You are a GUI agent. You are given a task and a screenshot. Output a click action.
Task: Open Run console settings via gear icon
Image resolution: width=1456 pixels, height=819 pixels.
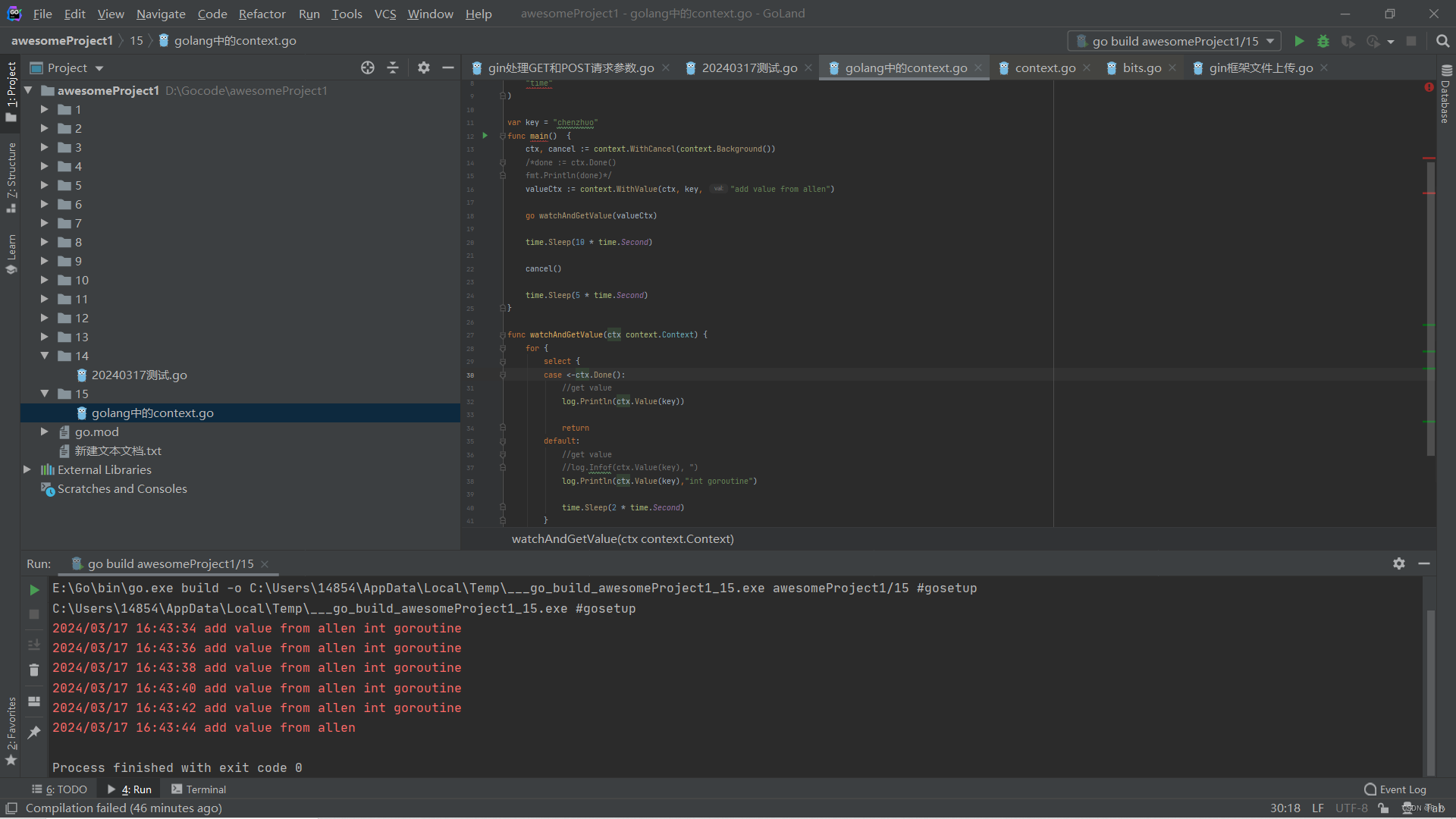(1399, 563)
